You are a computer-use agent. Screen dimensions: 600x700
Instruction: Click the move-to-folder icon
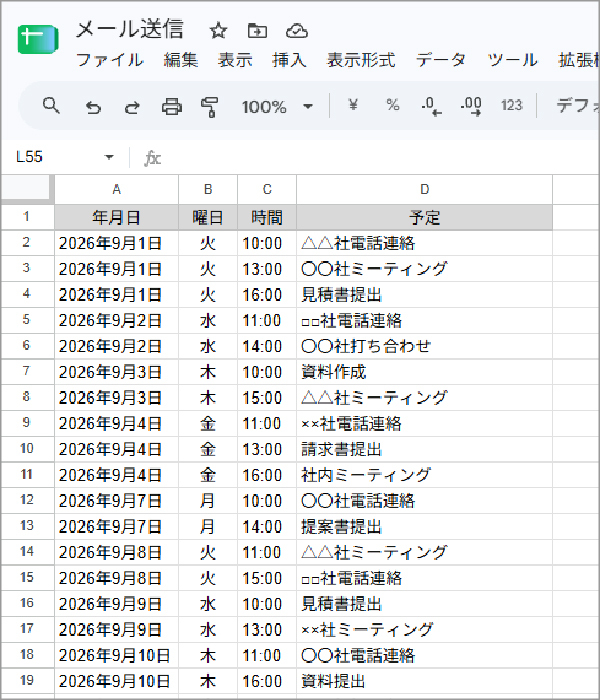(257, 31)
